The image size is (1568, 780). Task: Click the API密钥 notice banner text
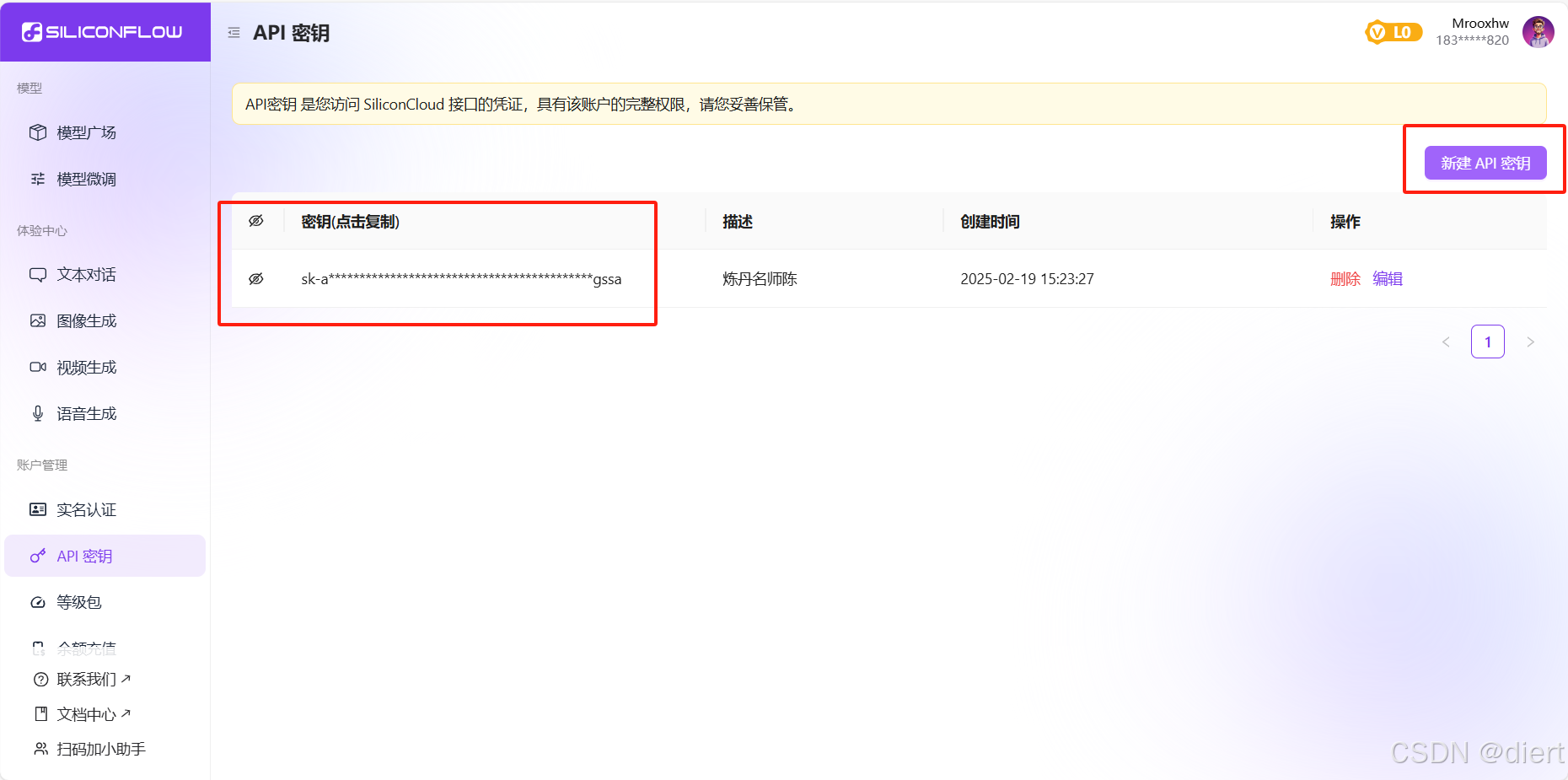click(x=521, y=105)
